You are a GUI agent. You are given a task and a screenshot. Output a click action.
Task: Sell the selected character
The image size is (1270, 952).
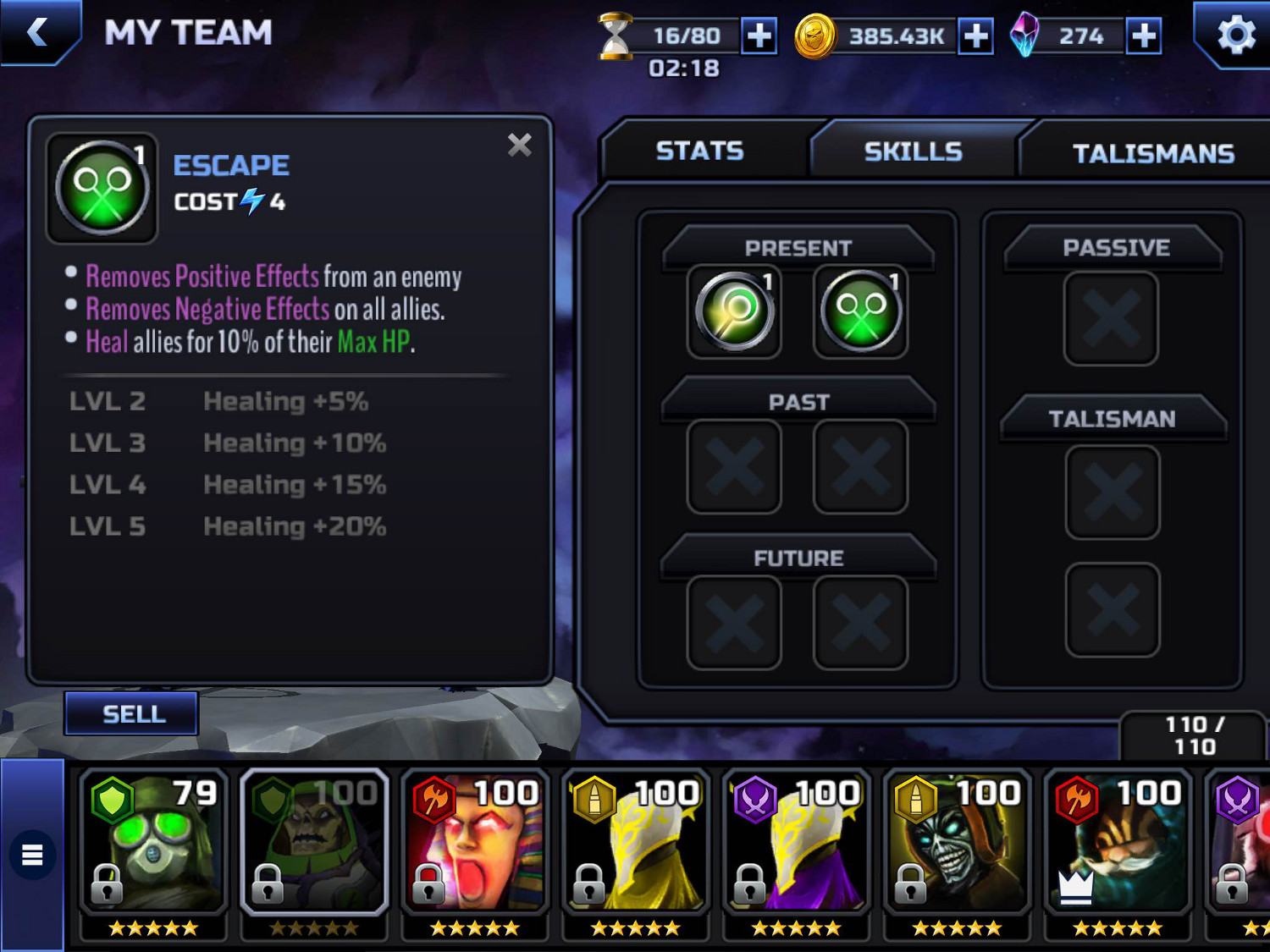(133, 713)
